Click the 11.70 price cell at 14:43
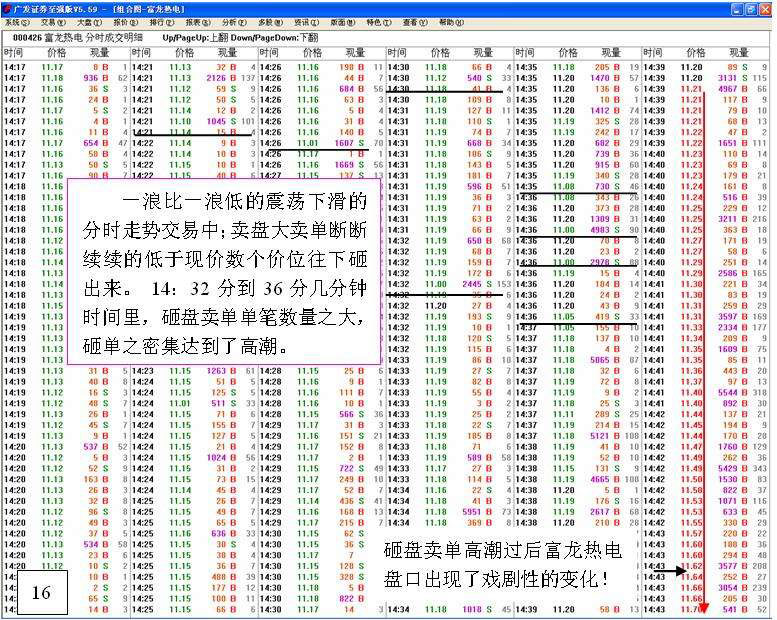 (x=691, y=610)
